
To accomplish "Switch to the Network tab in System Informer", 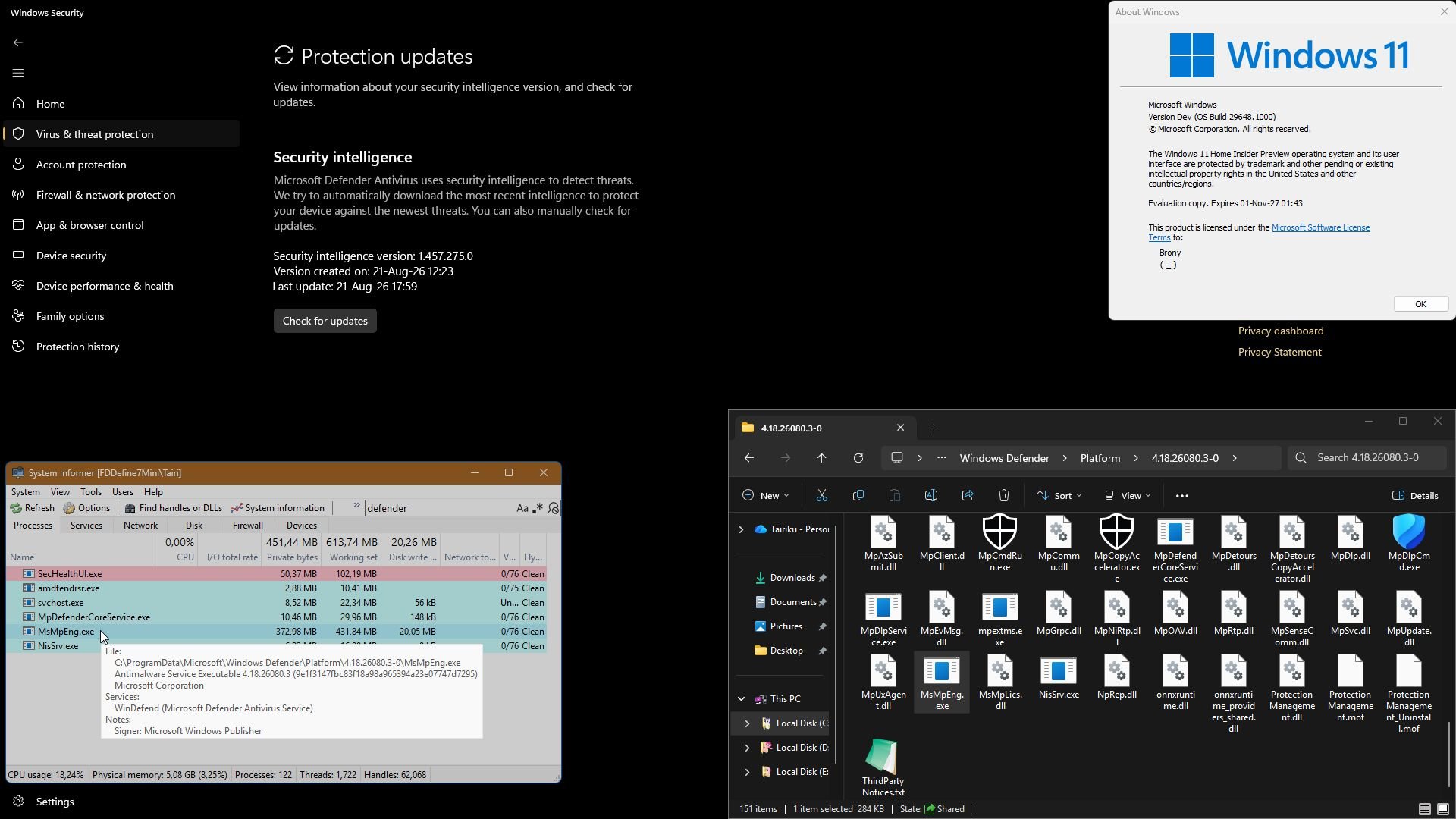I will pyautogui.click(x=140, y=526).
